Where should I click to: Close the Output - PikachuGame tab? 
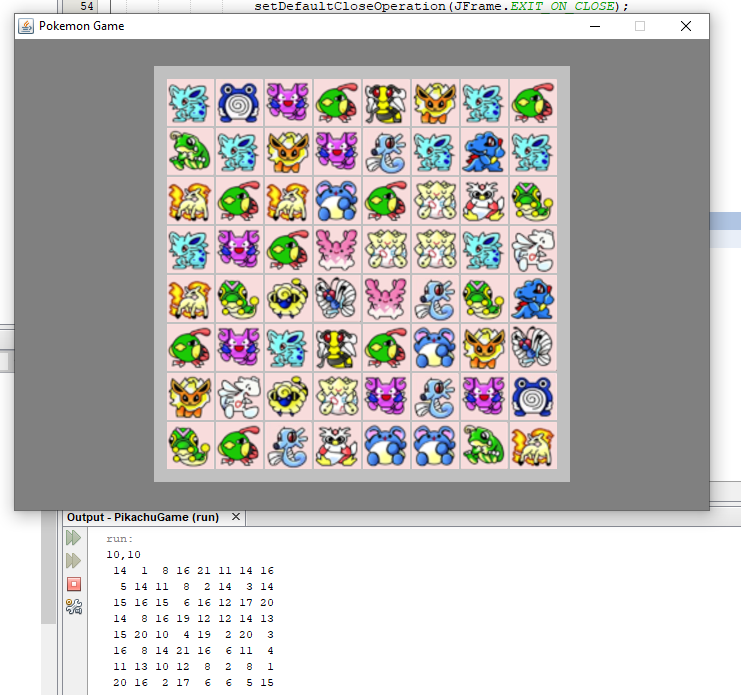(236, 517)
